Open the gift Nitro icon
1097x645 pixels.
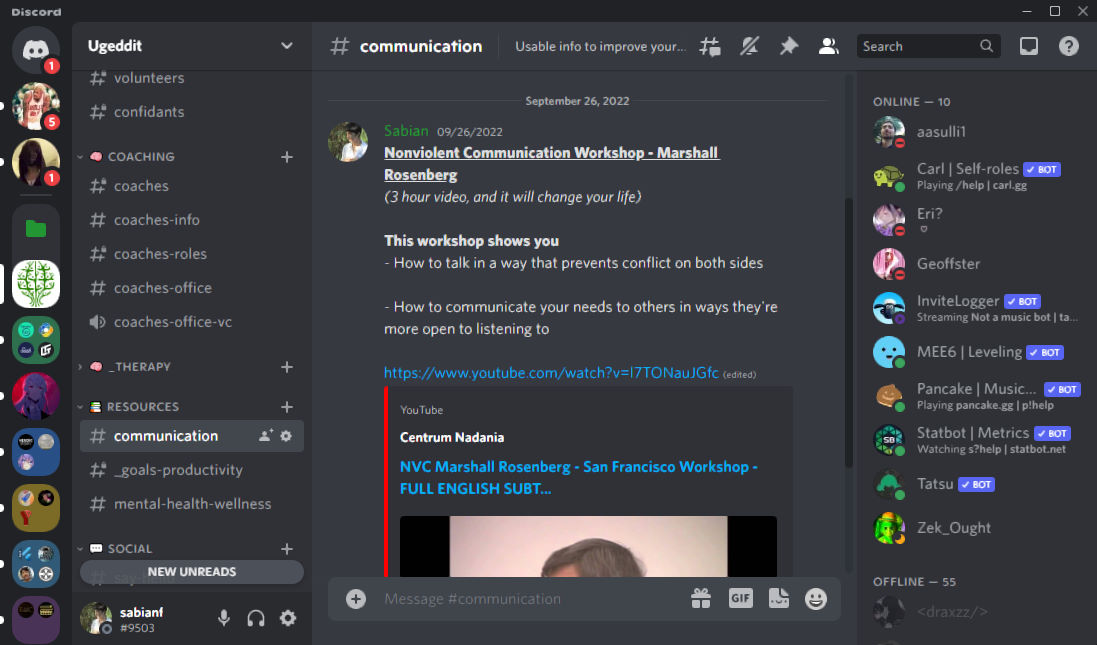tap(701, 598)
